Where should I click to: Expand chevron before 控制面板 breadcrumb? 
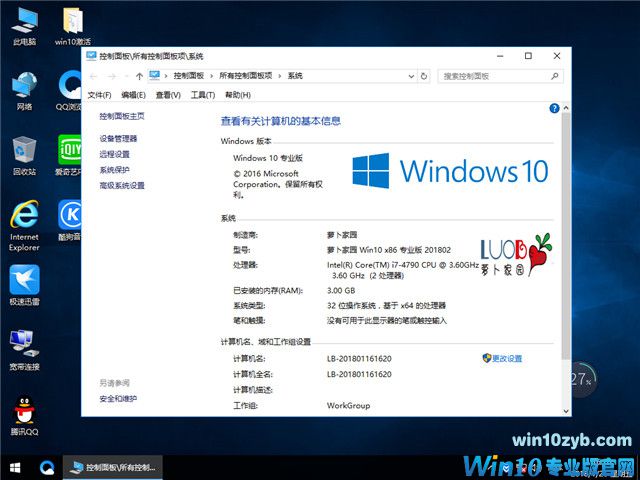click(x=166, y=76)
